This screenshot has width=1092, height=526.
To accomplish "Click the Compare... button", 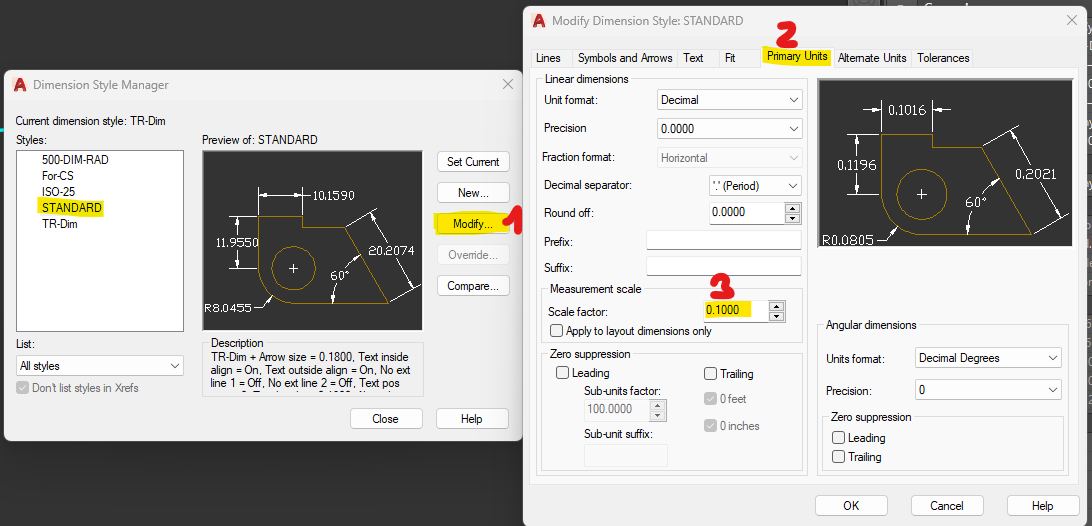I will pyautogui.click(x=473, y=286).
